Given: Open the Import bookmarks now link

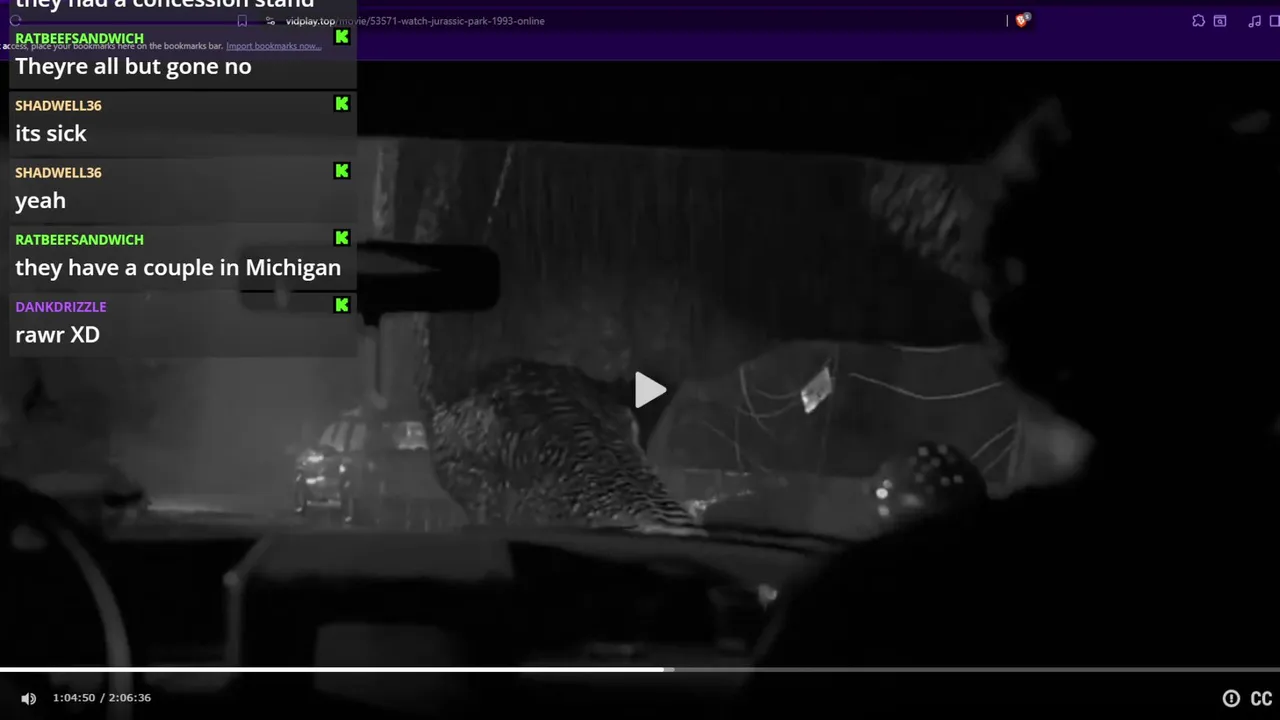Looking at the screenshot, I should (273, 46).
